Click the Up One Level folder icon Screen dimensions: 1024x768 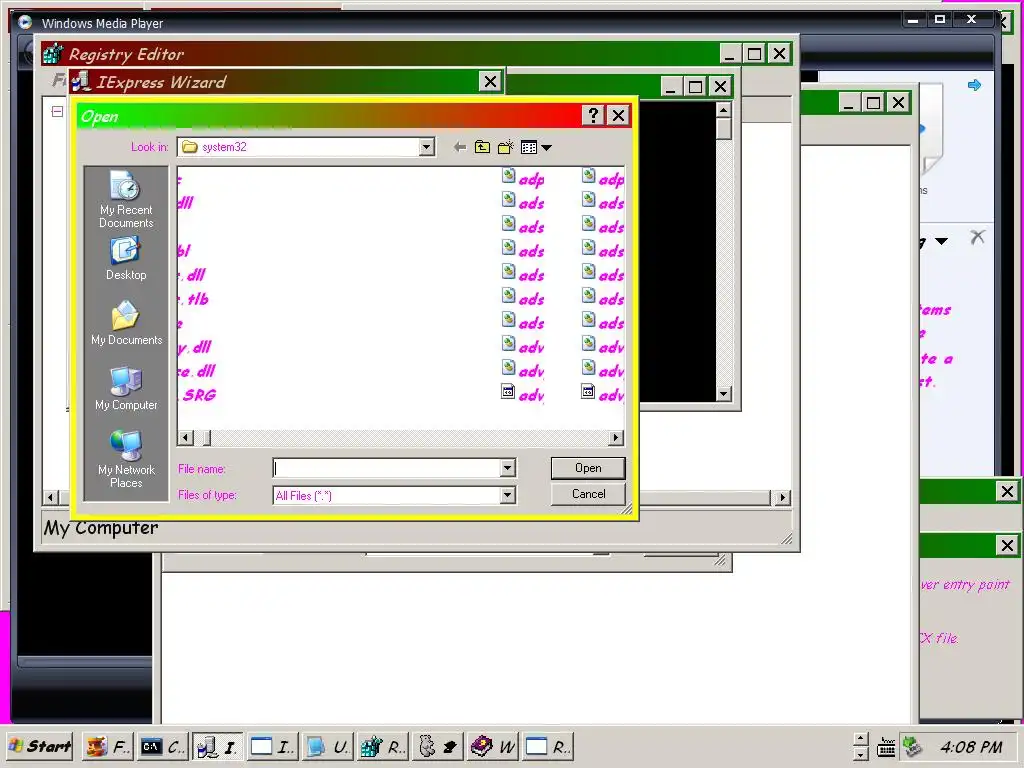click(482, 147)
